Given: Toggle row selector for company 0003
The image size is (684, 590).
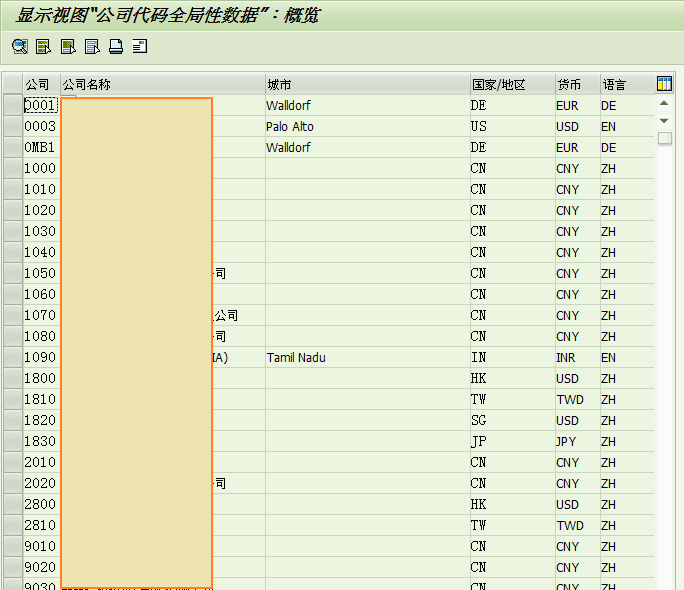Looking at the screenshot, I should tap(13, 126).
